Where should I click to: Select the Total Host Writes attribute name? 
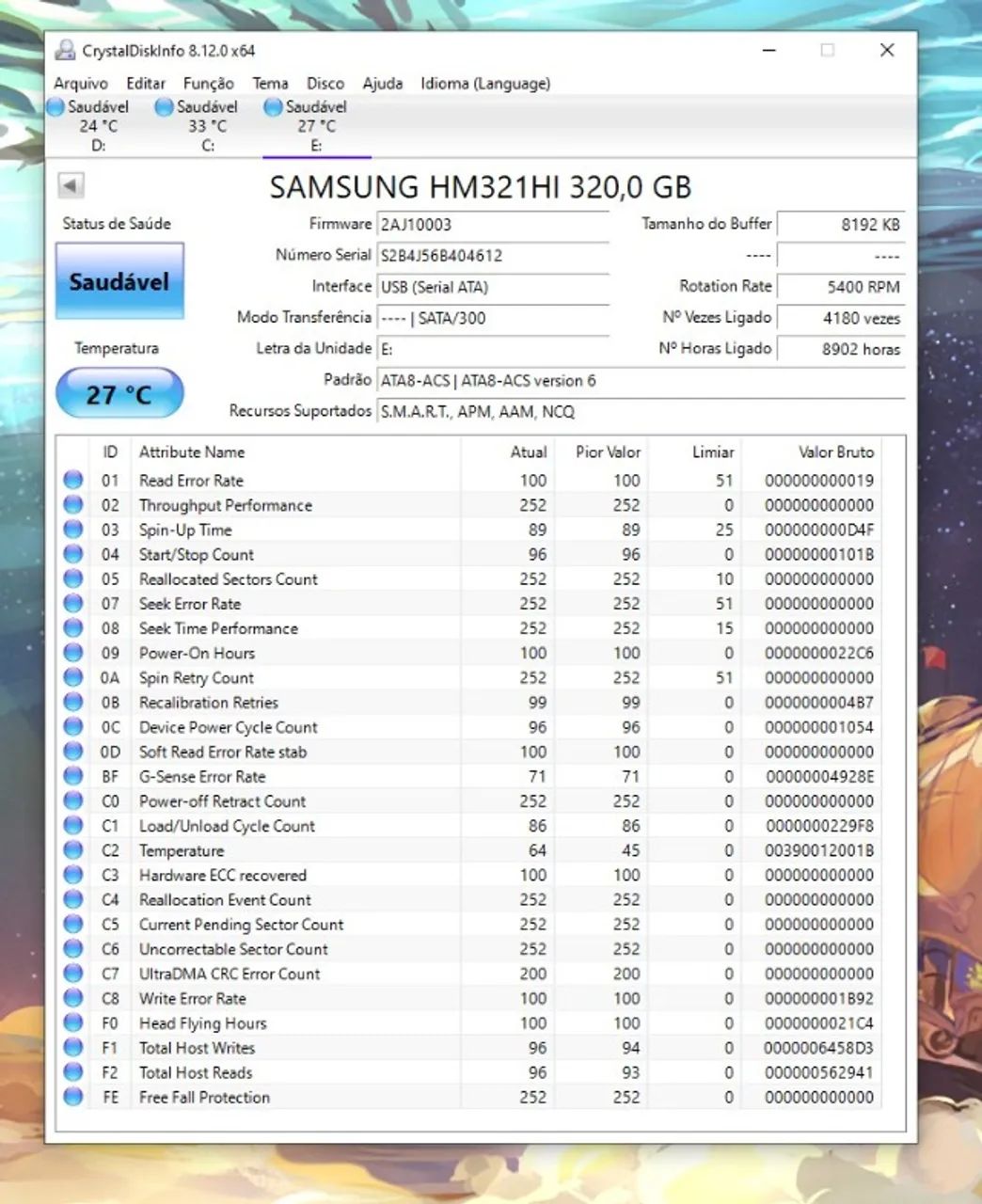pos(197,1048)
